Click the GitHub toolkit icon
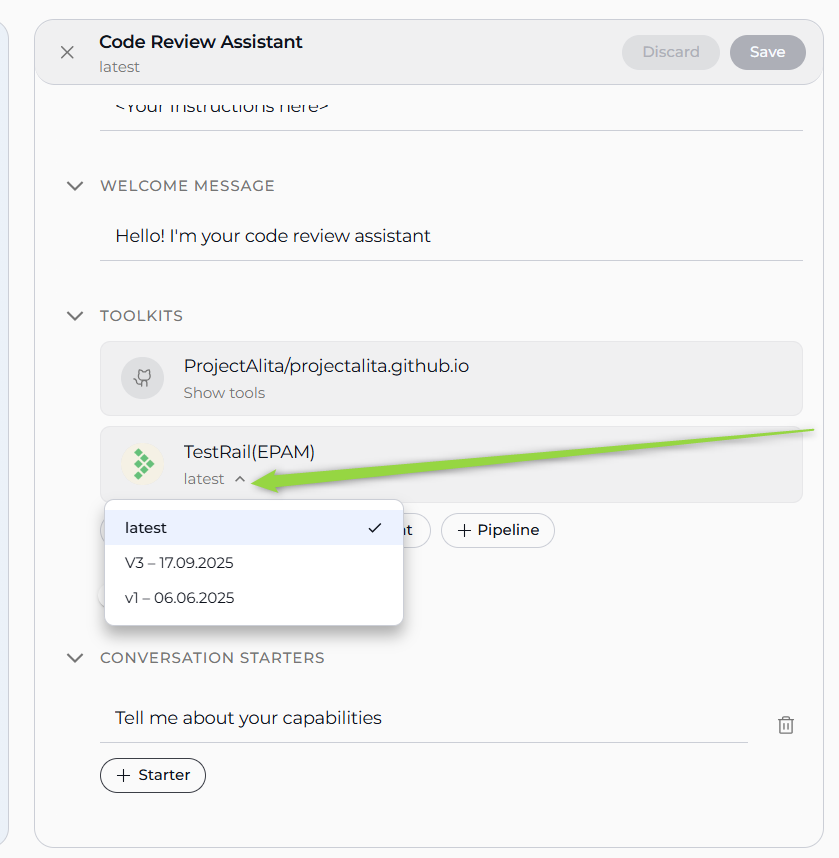Screen dimensions: 839x858 pyautogui.click(x=143, y=378)
